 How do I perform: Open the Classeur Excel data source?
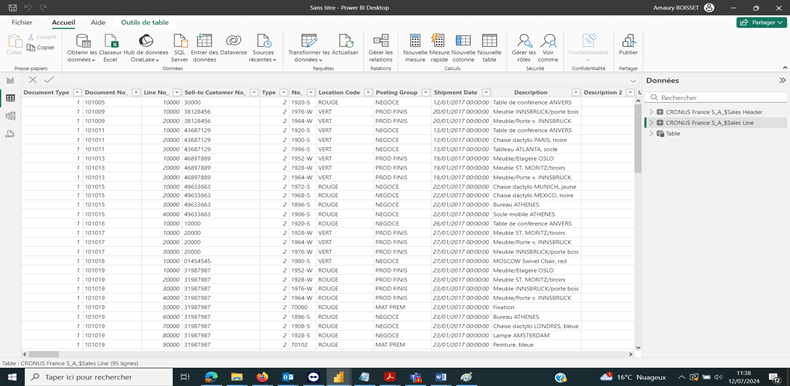[110, 48]
